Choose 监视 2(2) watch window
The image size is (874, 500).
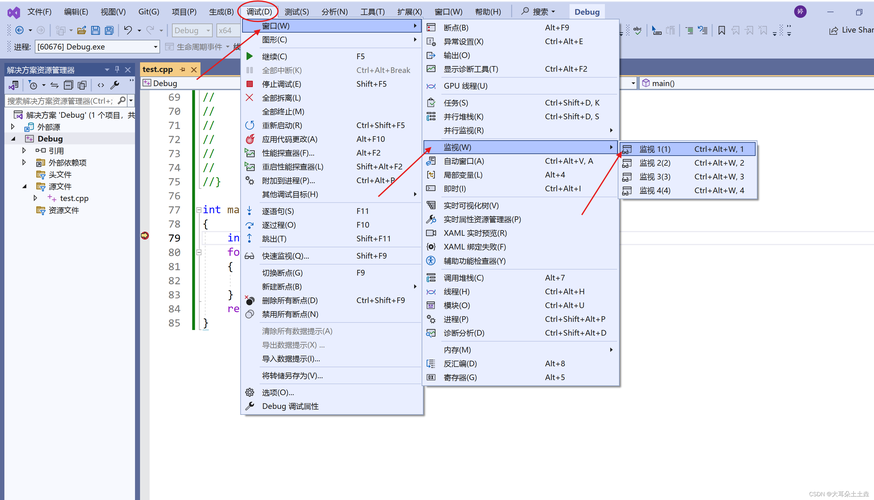[688, 163]
